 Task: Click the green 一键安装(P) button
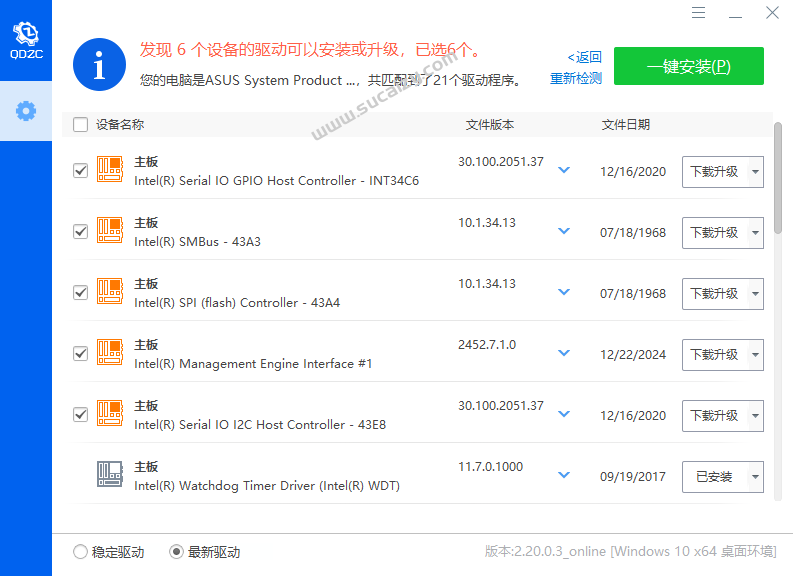point(688,67)
